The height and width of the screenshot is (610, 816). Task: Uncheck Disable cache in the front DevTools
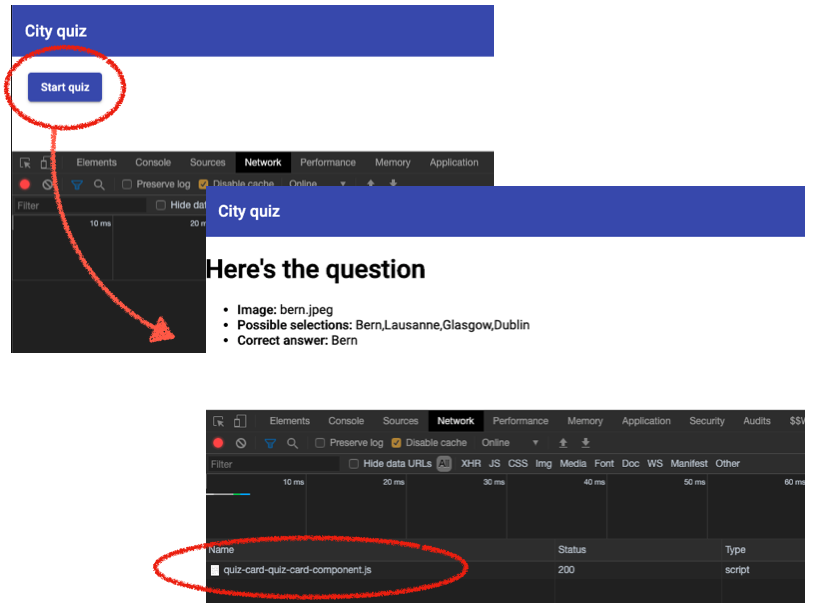pyautogui.click(x=396, y=443)
